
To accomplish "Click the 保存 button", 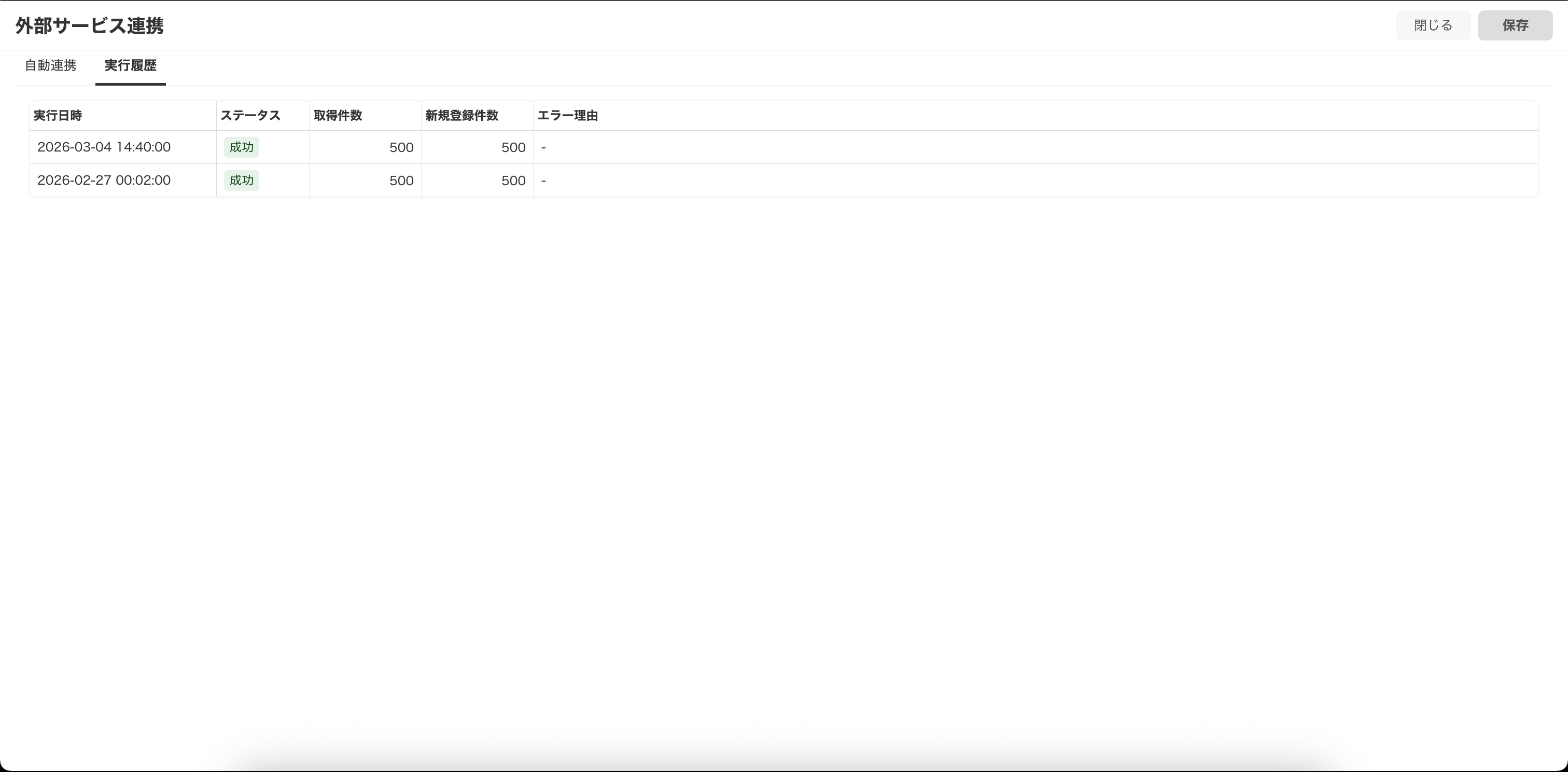I will point(1515,25).
